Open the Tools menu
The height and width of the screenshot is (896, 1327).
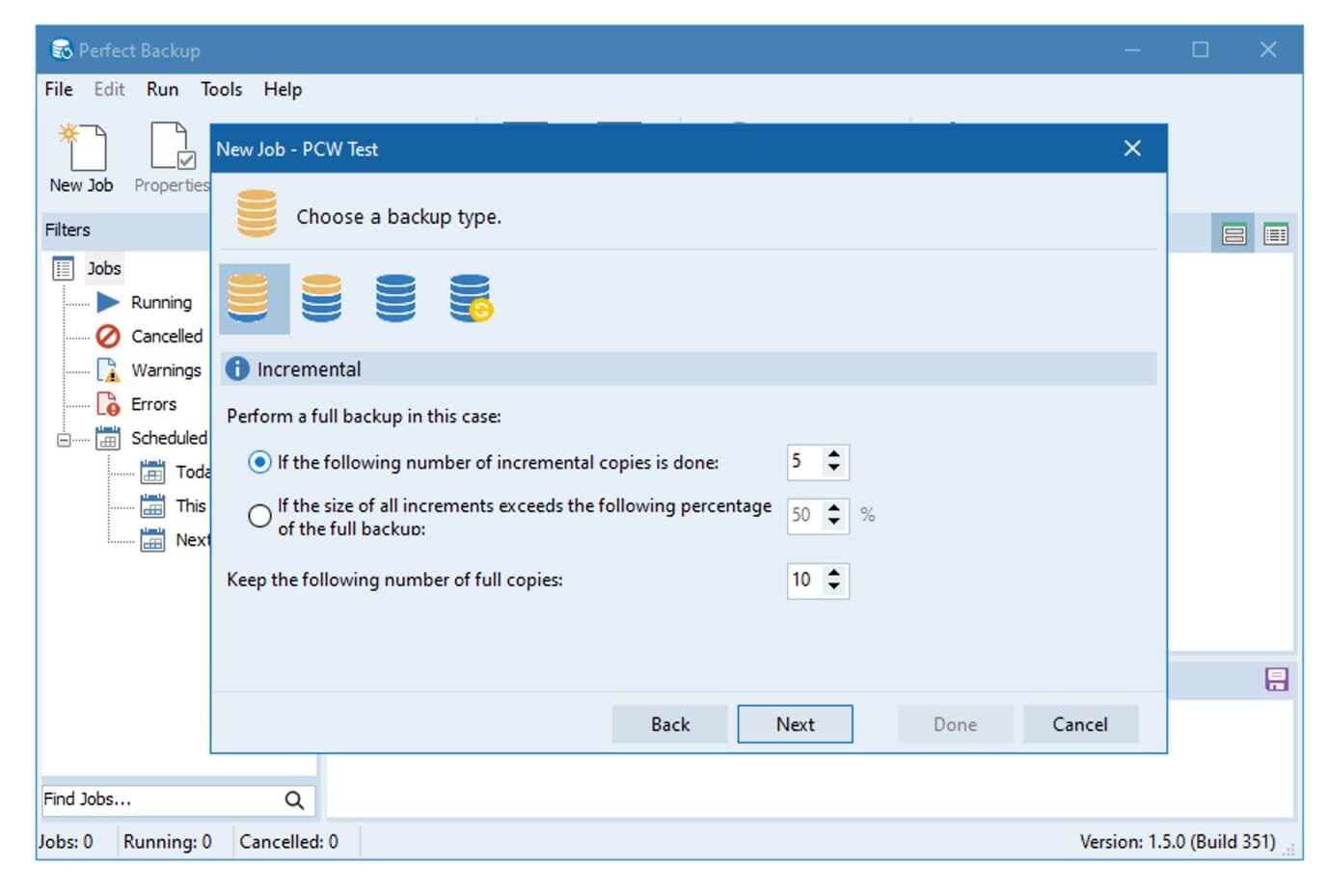pyautogui.click(x=220, y=89)
